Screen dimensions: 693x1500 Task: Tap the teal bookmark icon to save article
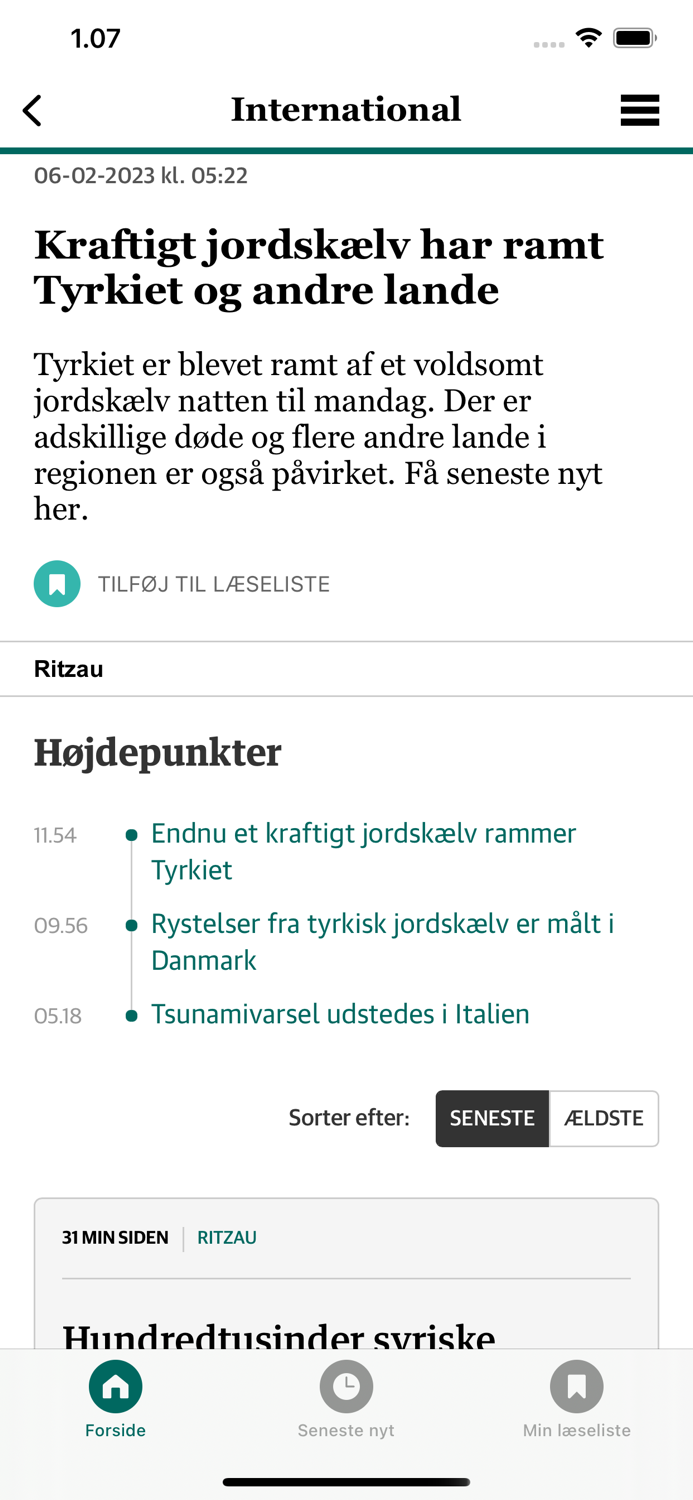click(57, 583)
